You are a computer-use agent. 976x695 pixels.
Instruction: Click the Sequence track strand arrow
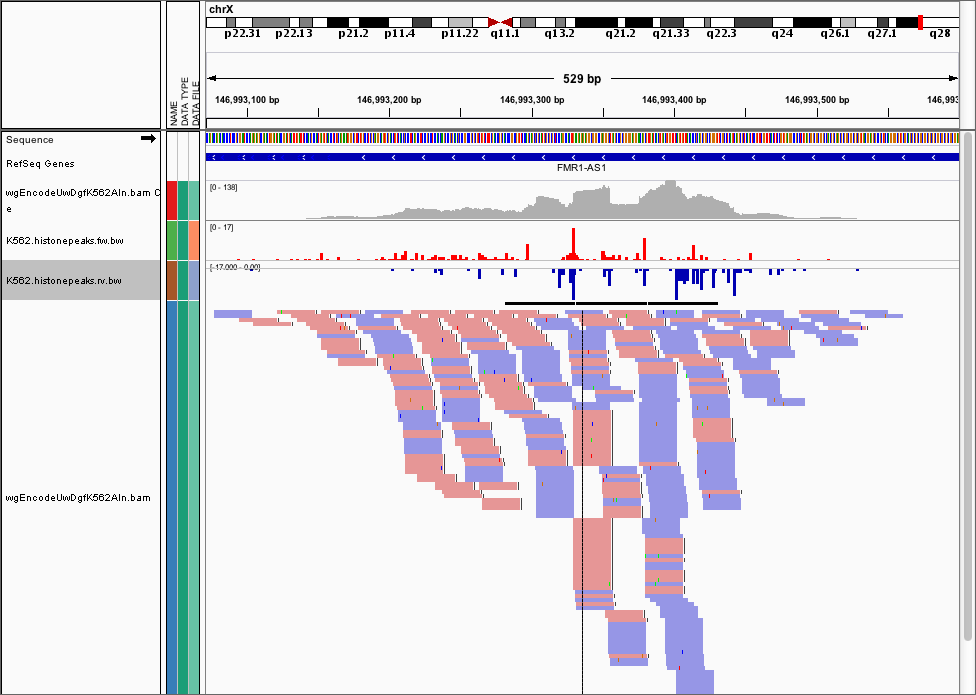[x=148, y=139]
